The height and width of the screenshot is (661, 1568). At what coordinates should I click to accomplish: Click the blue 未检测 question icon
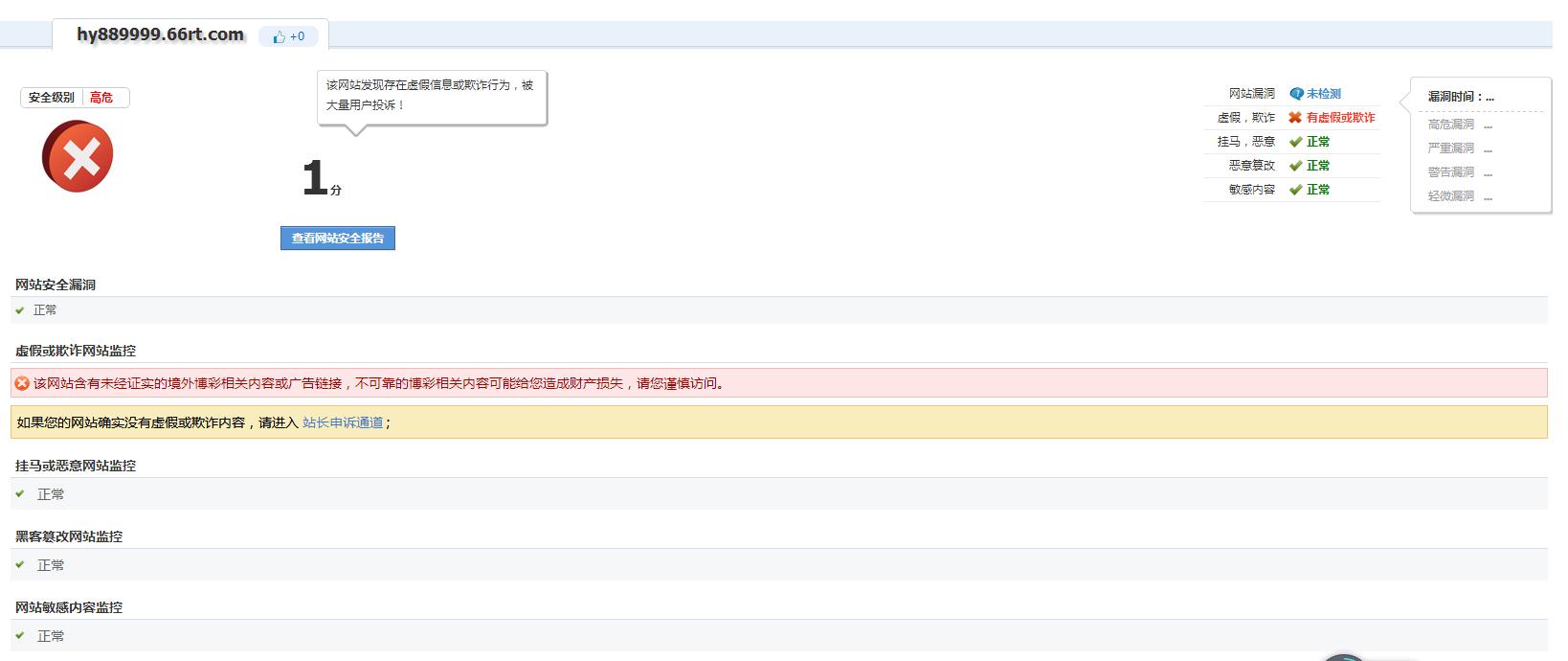[x=1296, y=94]
